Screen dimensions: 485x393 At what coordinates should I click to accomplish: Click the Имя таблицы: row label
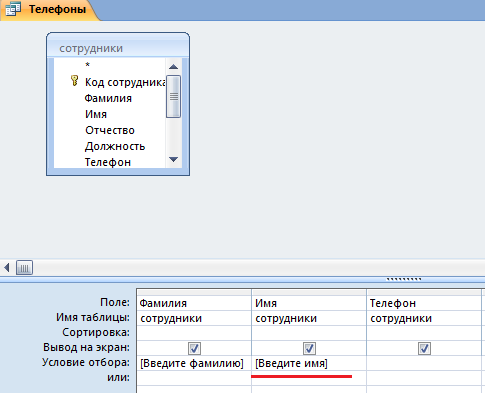point(93,317)
